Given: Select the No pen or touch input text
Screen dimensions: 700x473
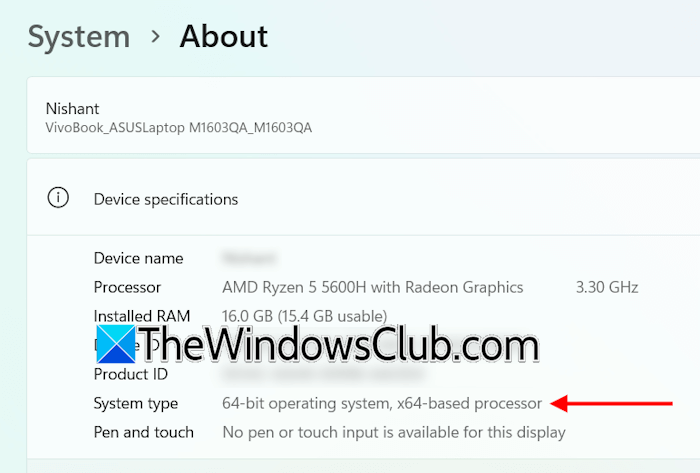Looking at the screenshot, I should point(394,432).
